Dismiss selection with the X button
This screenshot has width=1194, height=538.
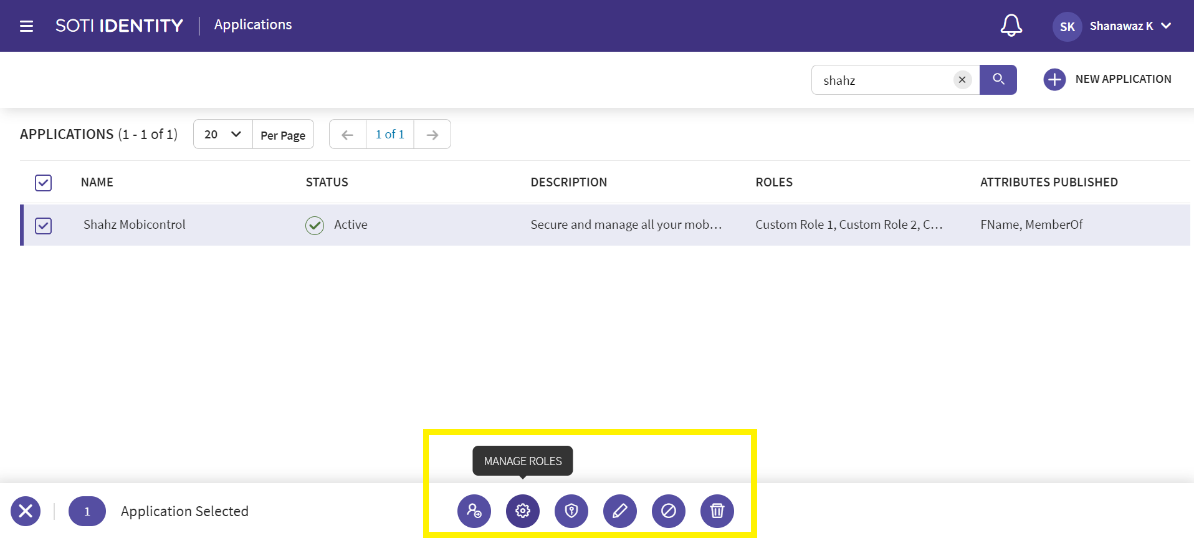(x=26, y=511)
